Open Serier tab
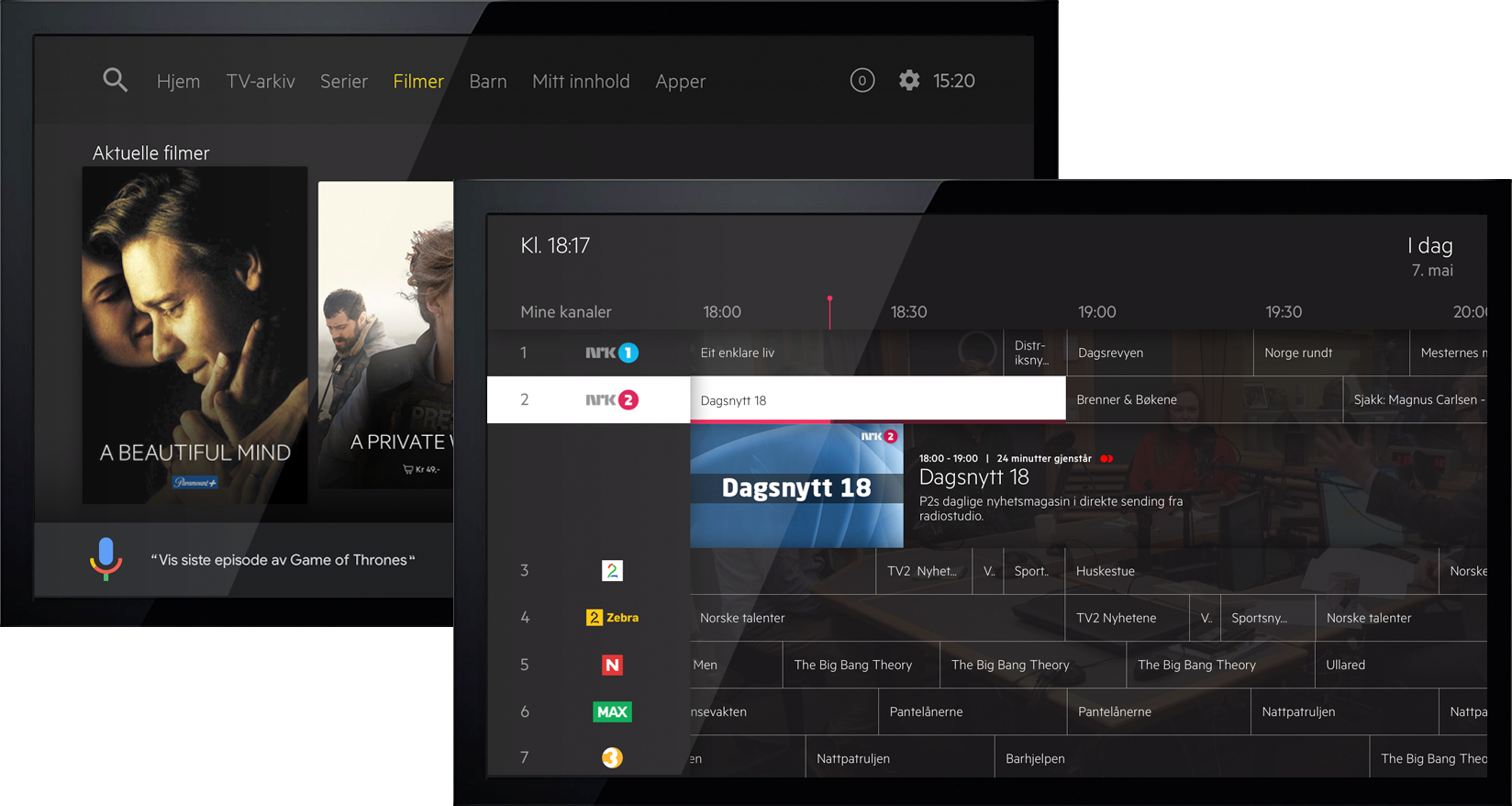The image size is (1512, 806). pos(344,82)
